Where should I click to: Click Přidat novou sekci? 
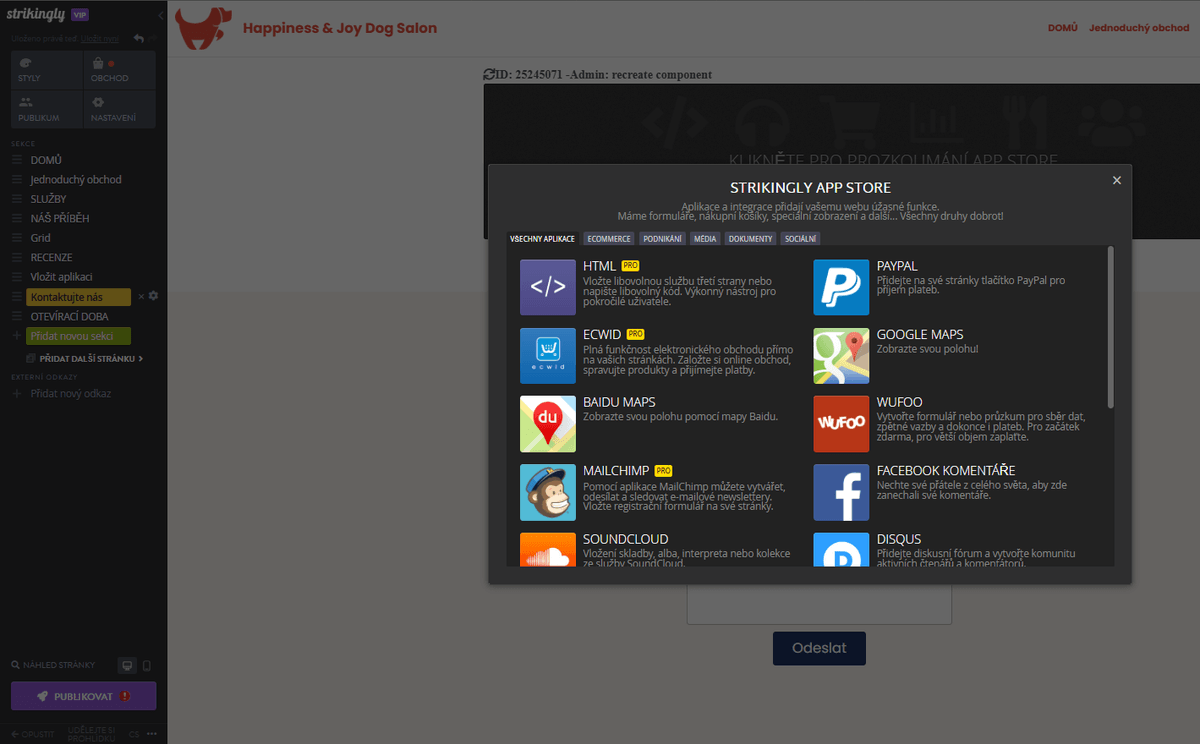(79, 336)
